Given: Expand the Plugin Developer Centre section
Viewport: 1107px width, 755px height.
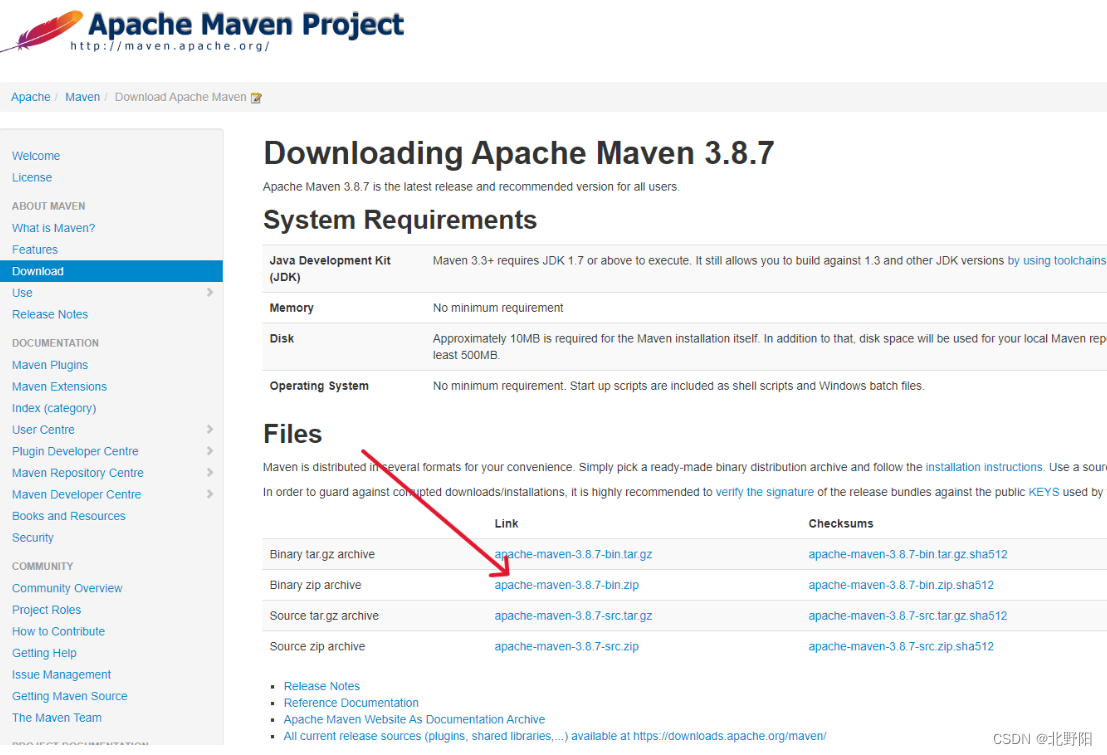Looking at the screenshot, I should [74, 451].
